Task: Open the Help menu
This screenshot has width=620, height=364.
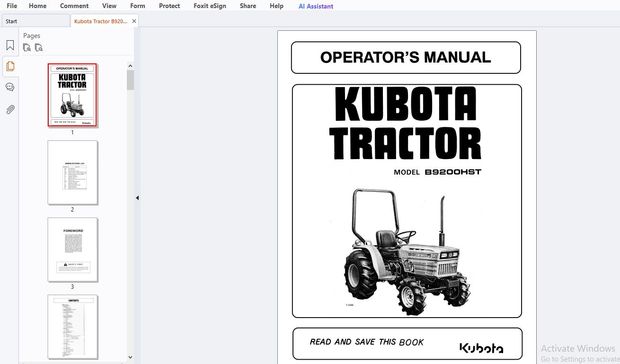Action: [x=276, y=6]
